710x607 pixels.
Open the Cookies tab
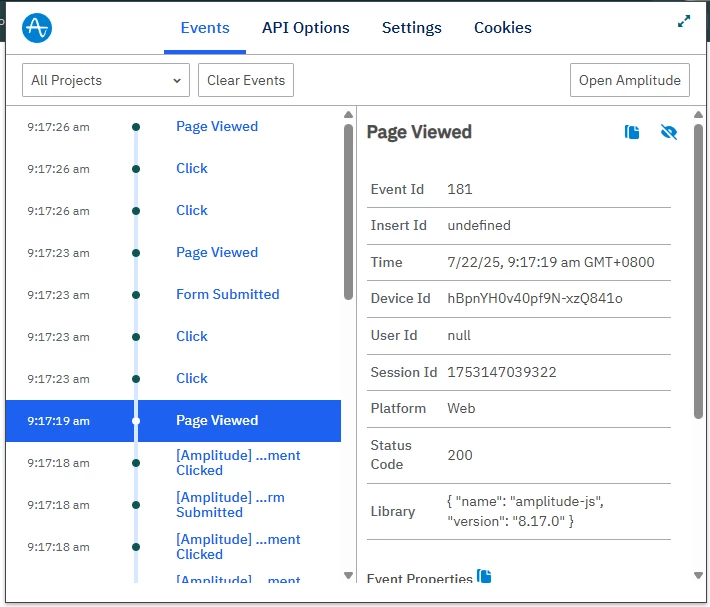coord(503,28)
